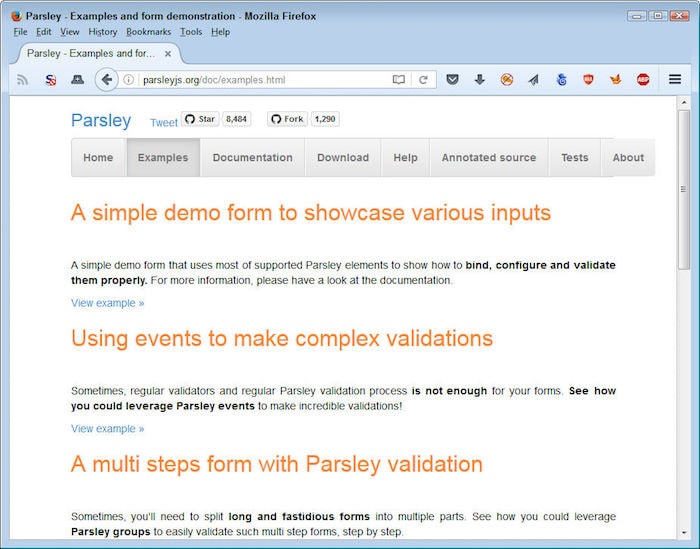Image resolution: width=700 pixels, height=549 pixels.
Task: Click the blue swirl extension icon
Action: click(x=562, y=80)
